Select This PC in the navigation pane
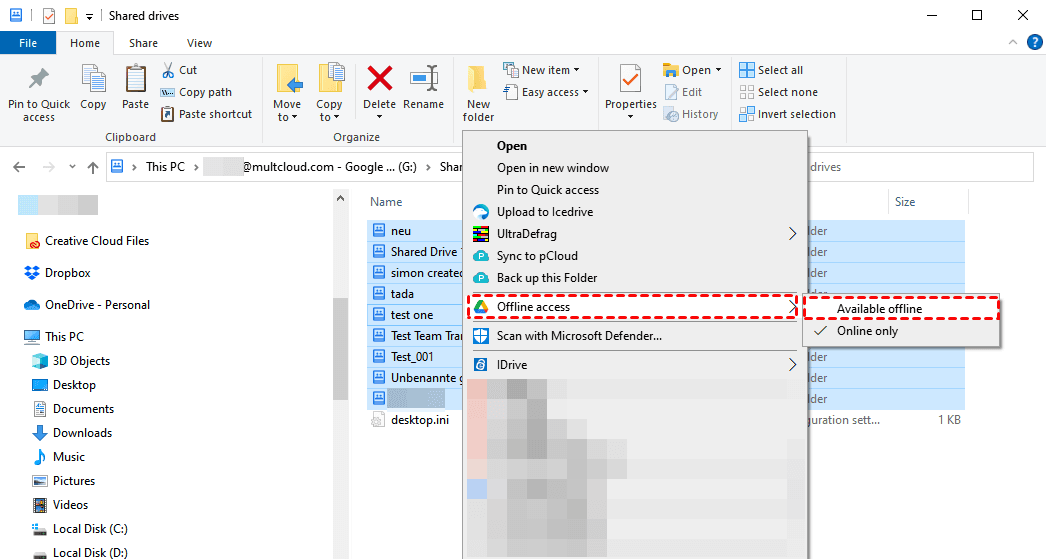1047x559 pixels. click(x=54, y=337)
